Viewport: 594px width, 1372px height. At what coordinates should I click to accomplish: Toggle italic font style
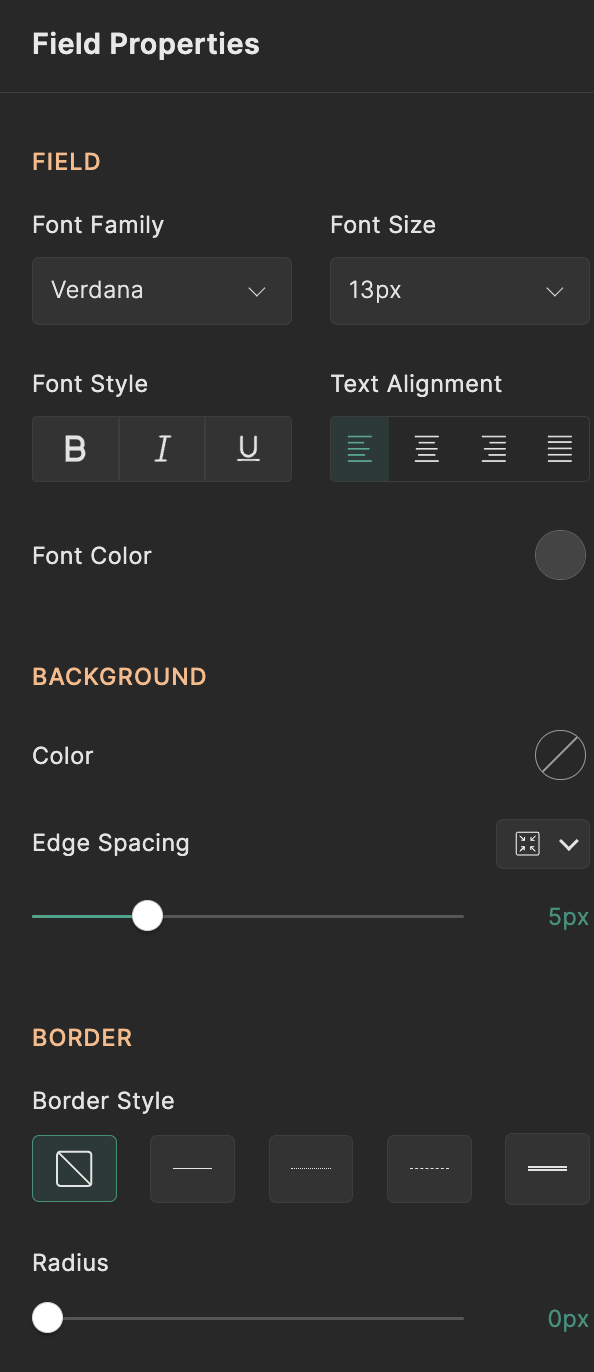pos(162,449)
